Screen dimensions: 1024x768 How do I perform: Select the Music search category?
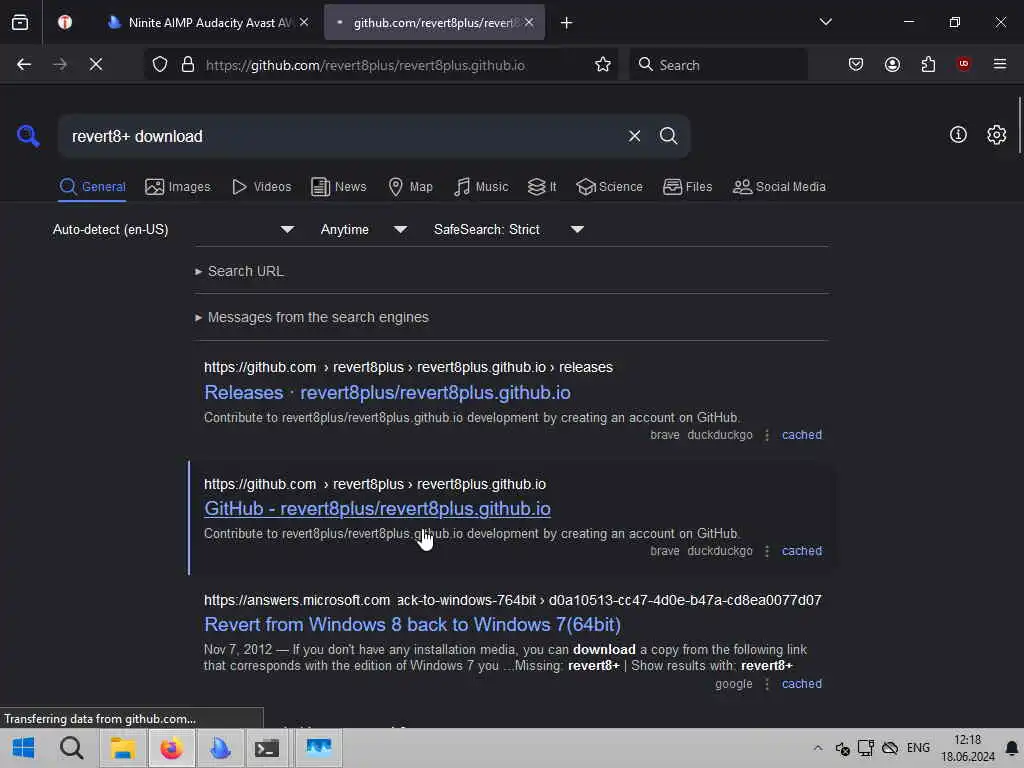pyautogui.click(x=481, y=187)
